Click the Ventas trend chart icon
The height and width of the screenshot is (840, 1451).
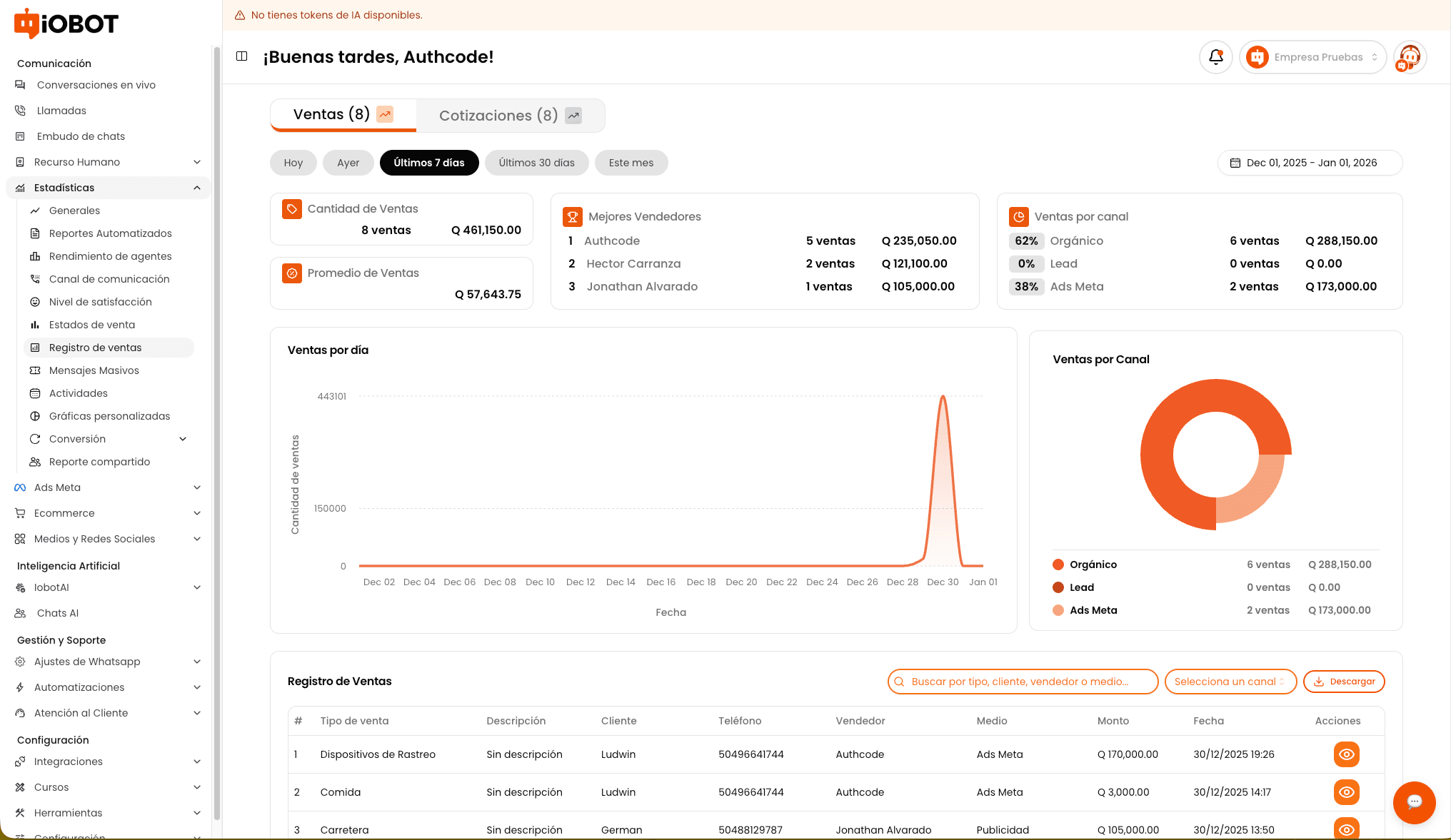385,114
